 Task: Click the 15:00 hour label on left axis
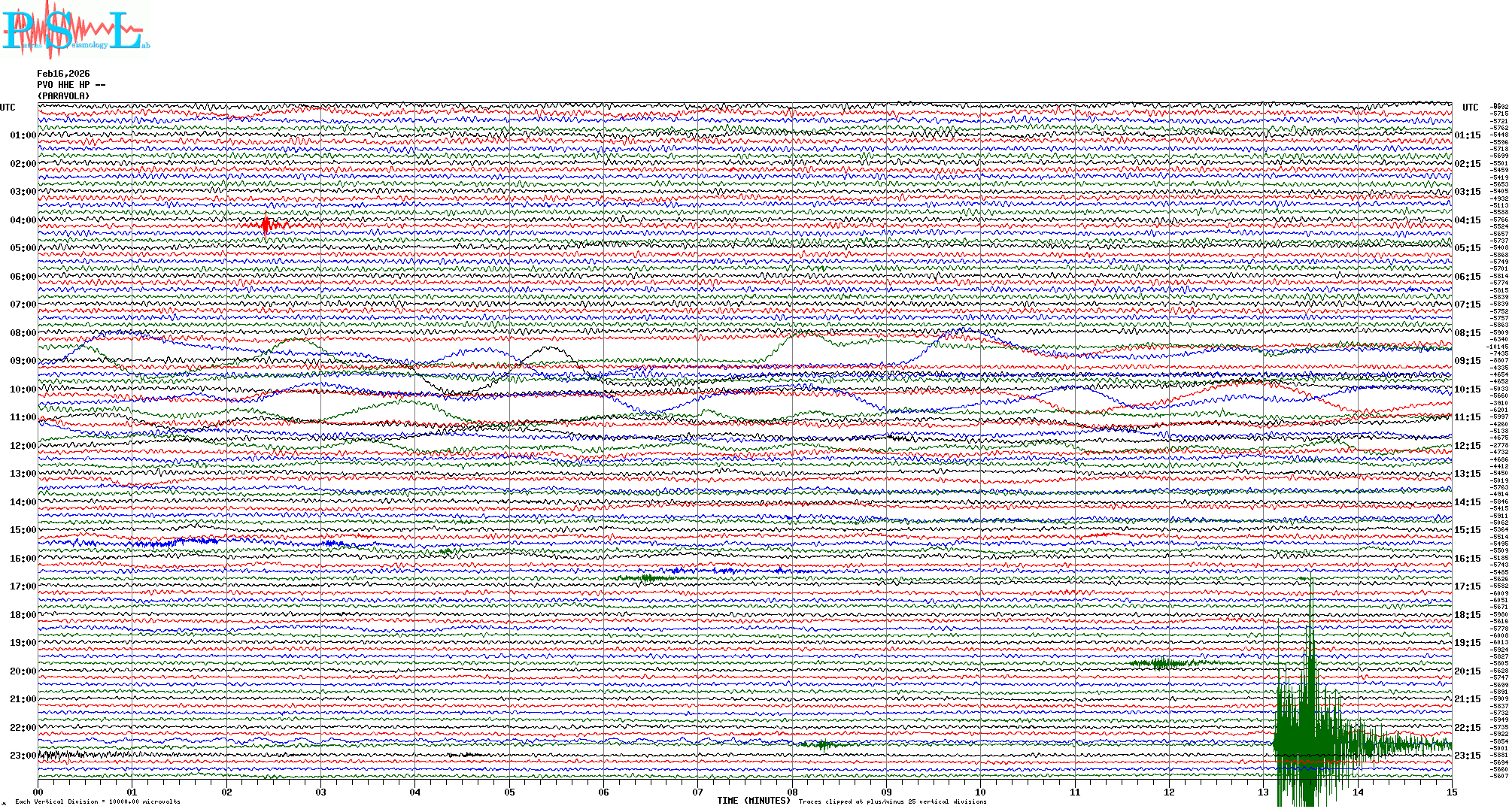coord(23,530)
